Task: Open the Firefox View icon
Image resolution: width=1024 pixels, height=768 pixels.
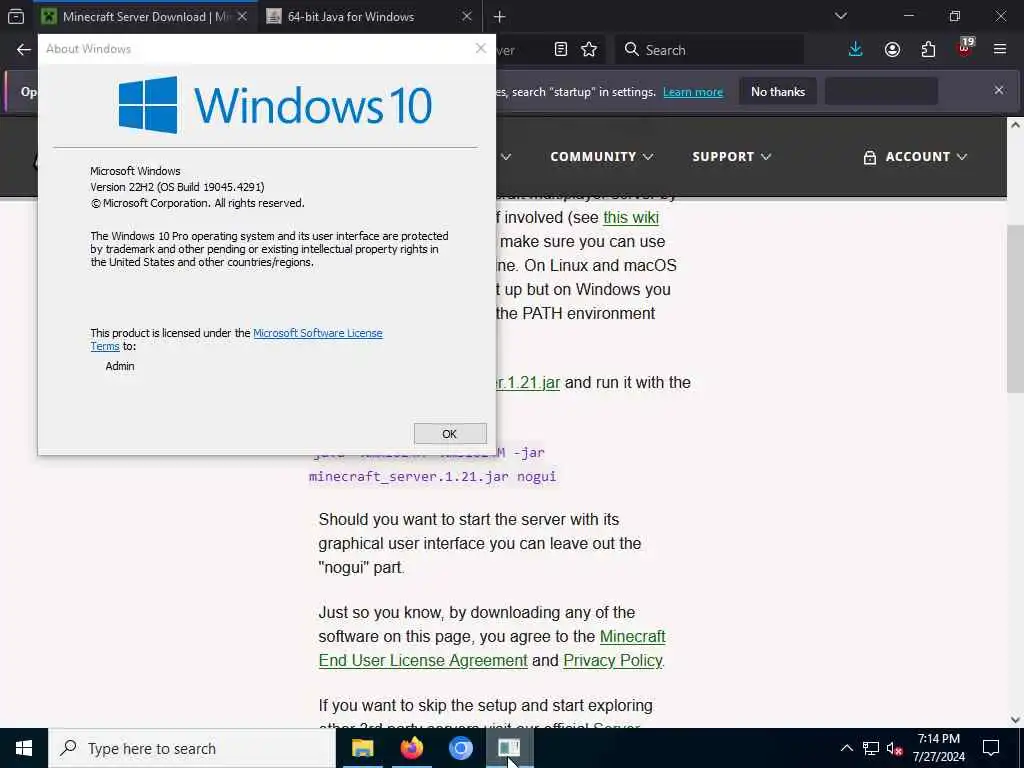Action: tap(16, 17)
